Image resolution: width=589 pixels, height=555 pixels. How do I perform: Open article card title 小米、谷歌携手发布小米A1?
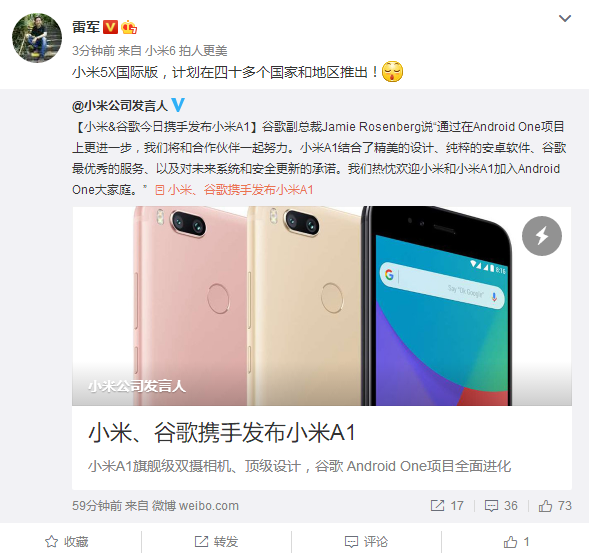click(222, 433)
